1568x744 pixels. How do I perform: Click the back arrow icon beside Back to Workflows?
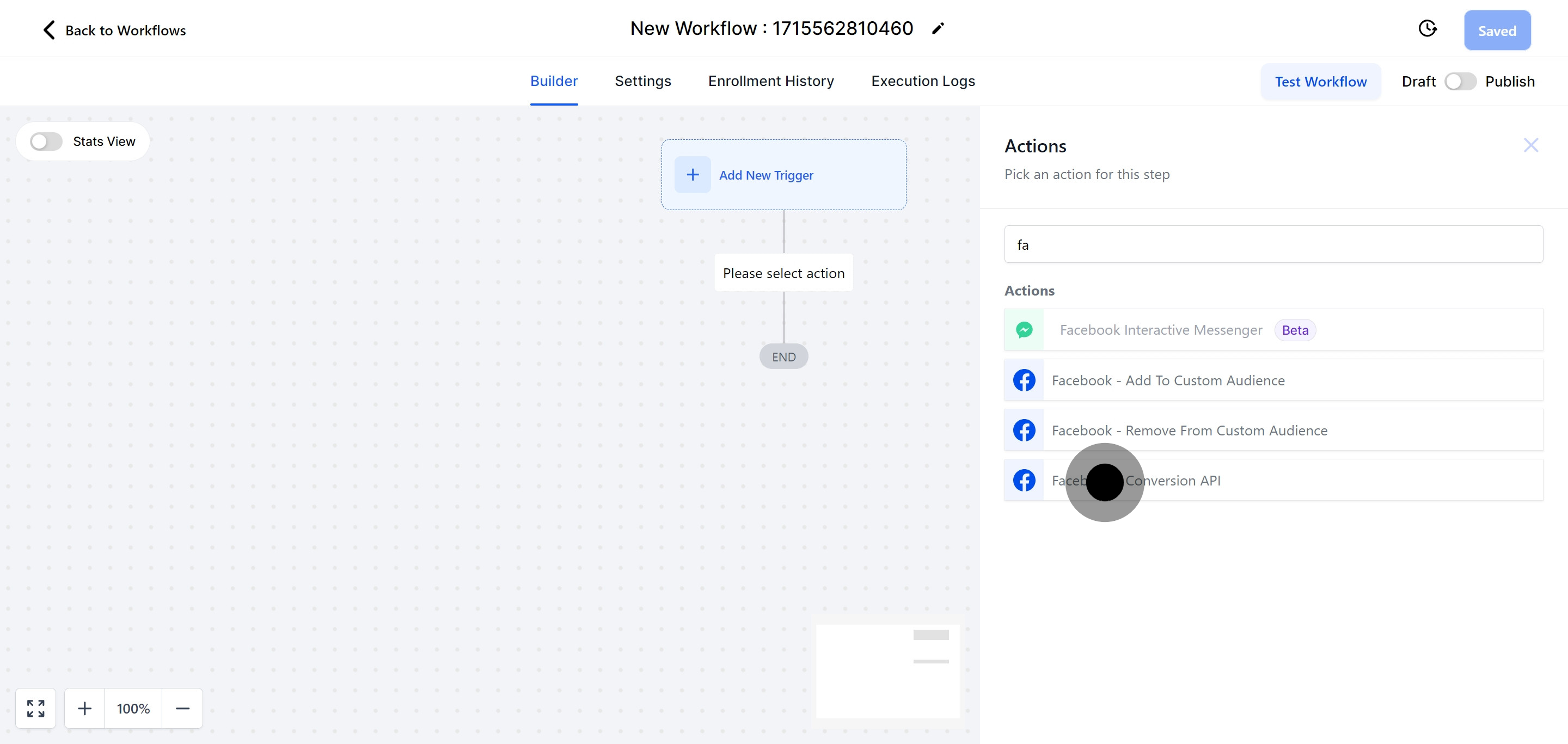click(x=48, y=30)
